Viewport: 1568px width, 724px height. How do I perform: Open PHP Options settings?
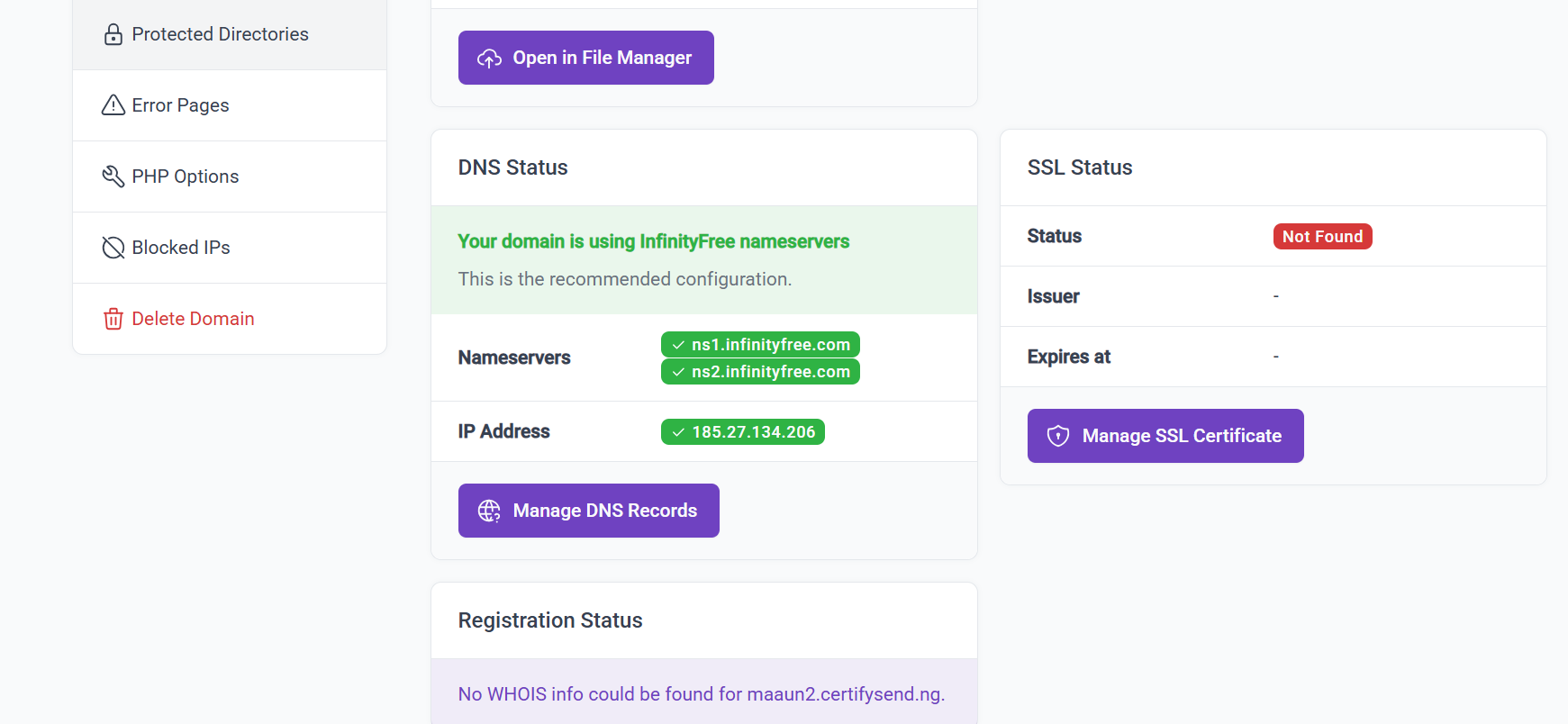186,176
